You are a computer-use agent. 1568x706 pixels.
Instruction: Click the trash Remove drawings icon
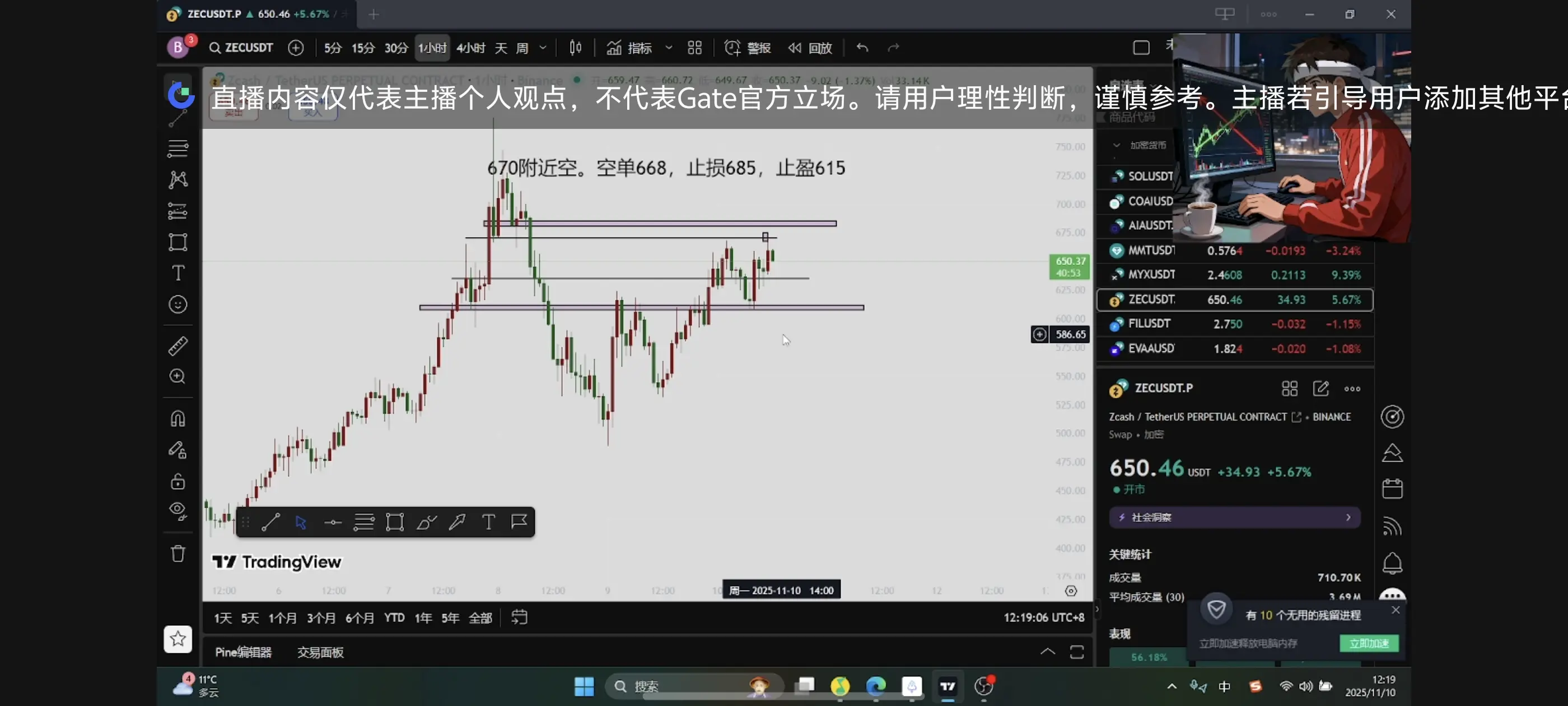[178, 554]
